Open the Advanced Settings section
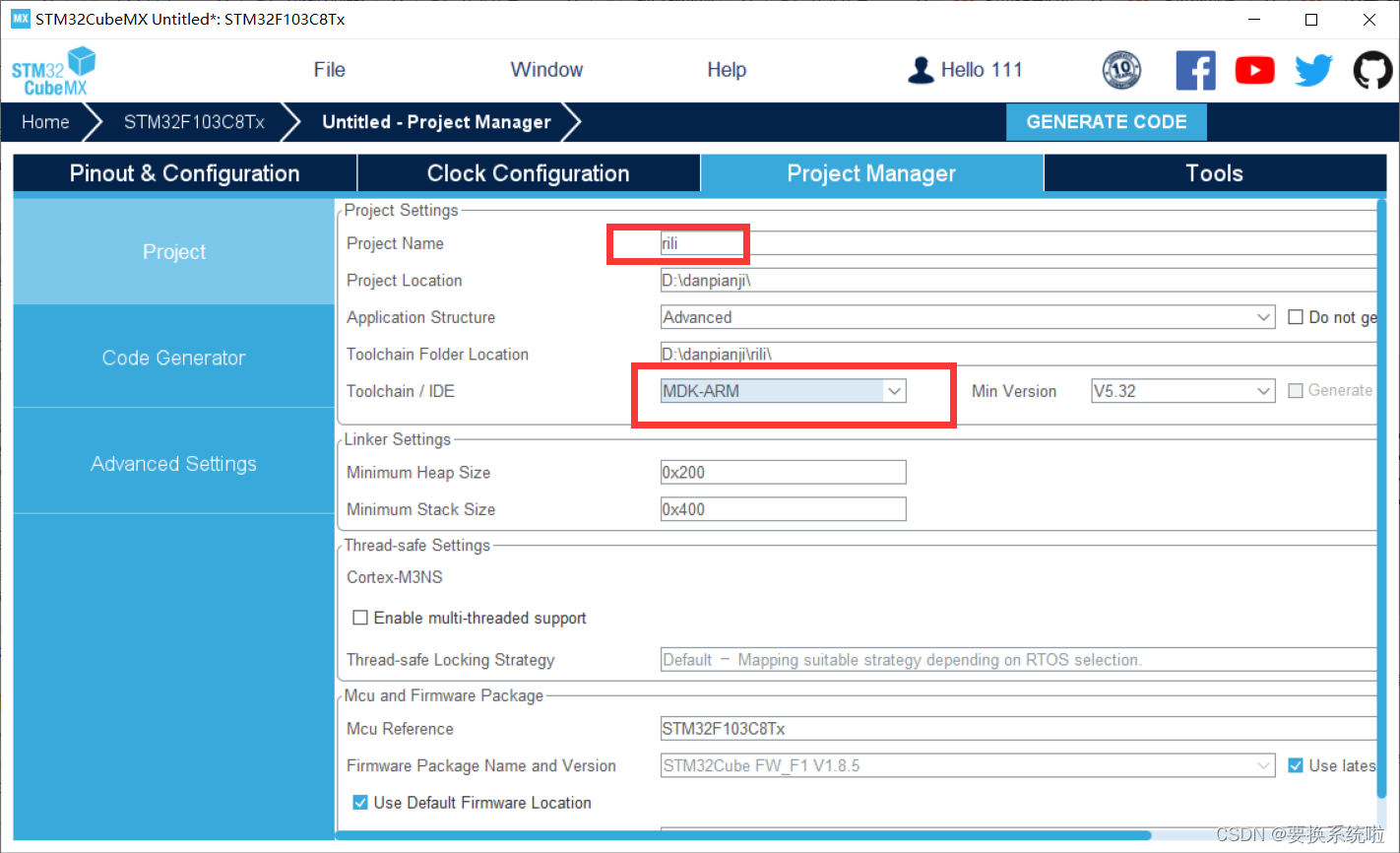The image size is (1400, 853). [x=174, y=463]
